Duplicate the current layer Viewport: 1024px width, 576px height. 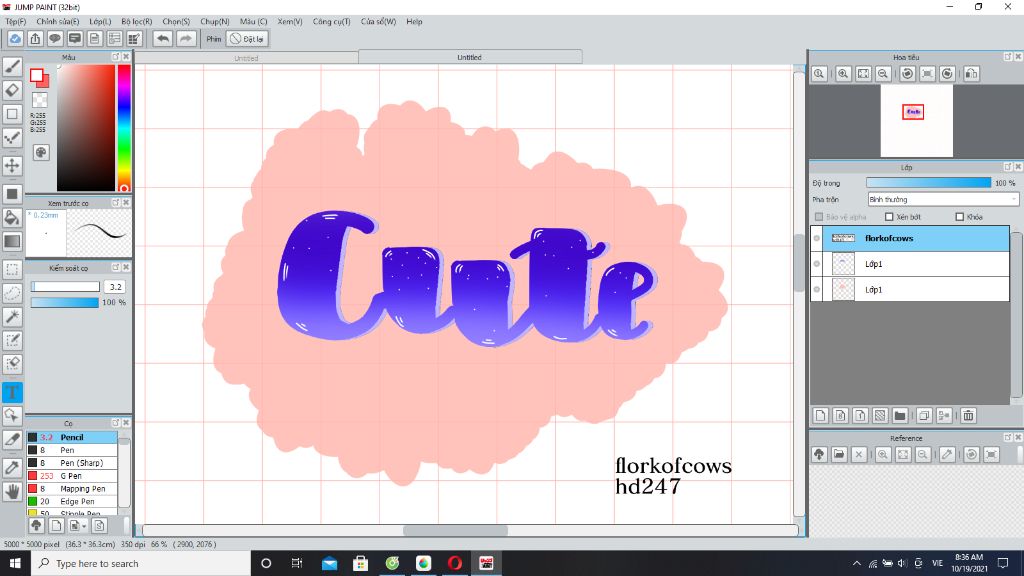[x=924, y=415]
